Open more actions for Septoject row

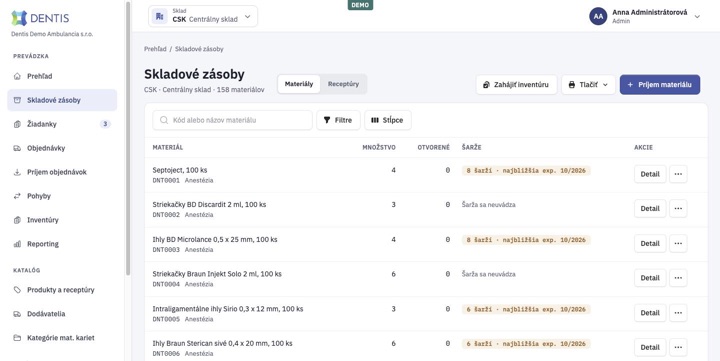coord(678,174)
